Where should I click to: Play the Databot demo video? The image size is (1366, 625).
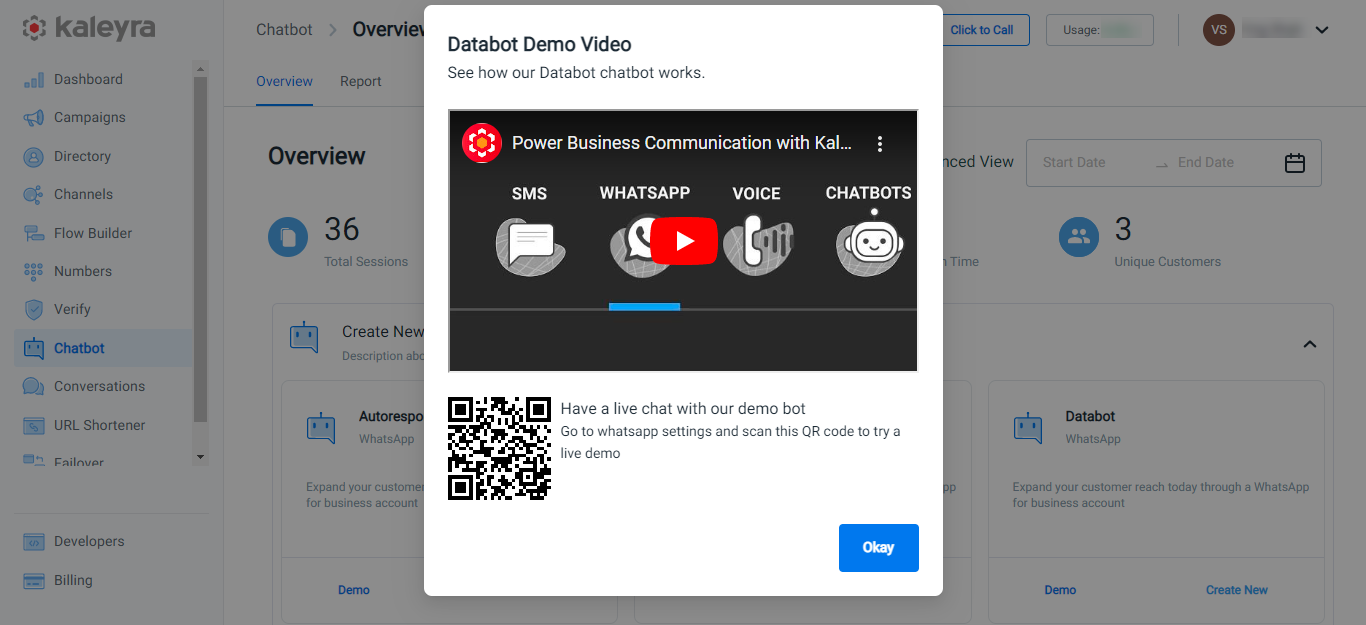(684, 241)
